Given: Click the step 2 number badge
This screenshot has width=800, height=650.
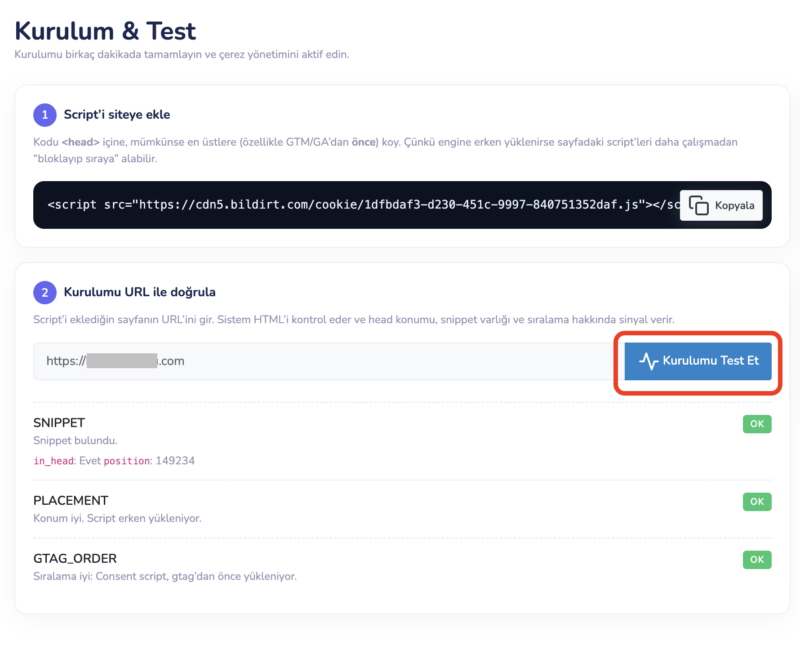Looking at the screenshot, I should click(45, 292).
